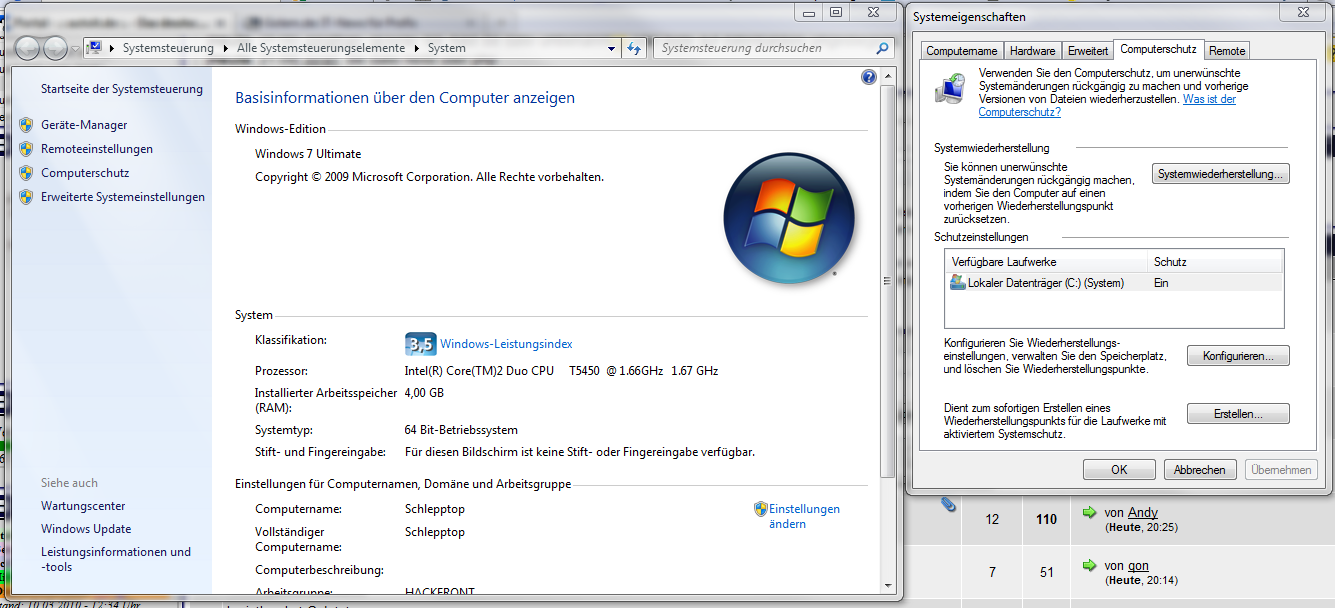Open the address bar history dropdown arrow
Screen dimensions: 1335x608
coord(613,48)
